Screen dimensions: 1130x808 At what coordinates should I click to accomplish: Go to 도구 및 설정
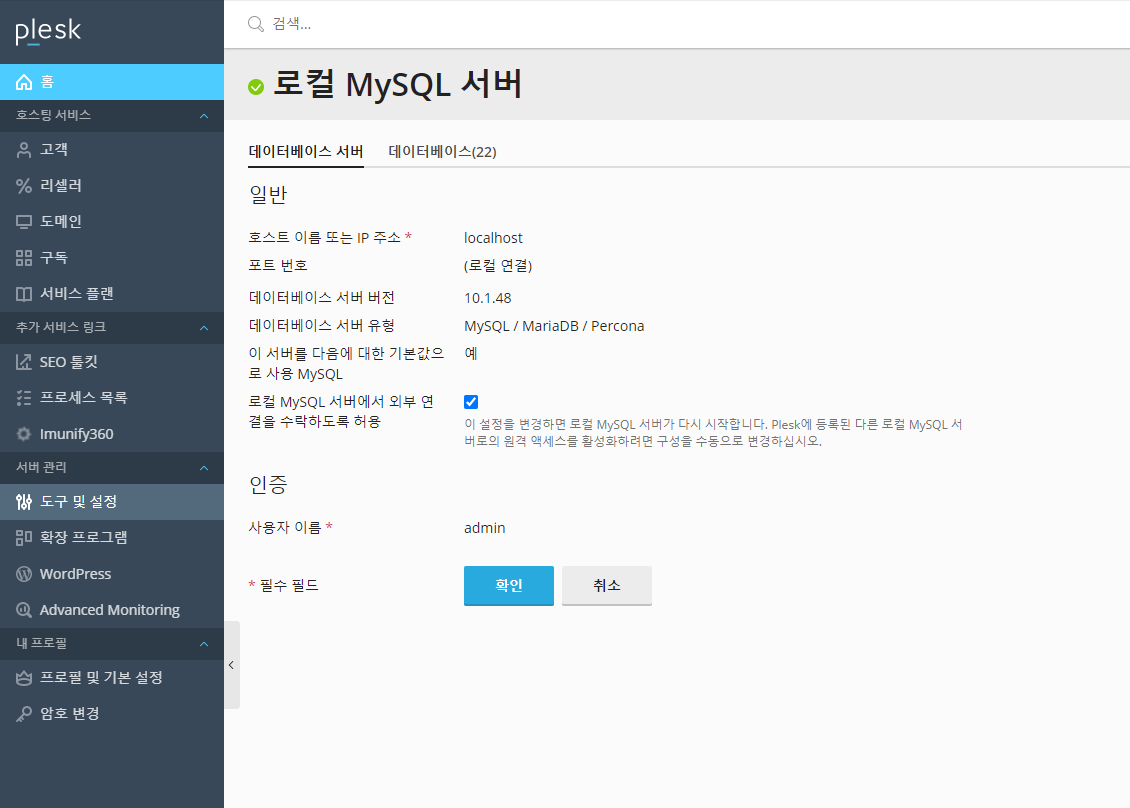pyautogui.click(x=112, y=502)
